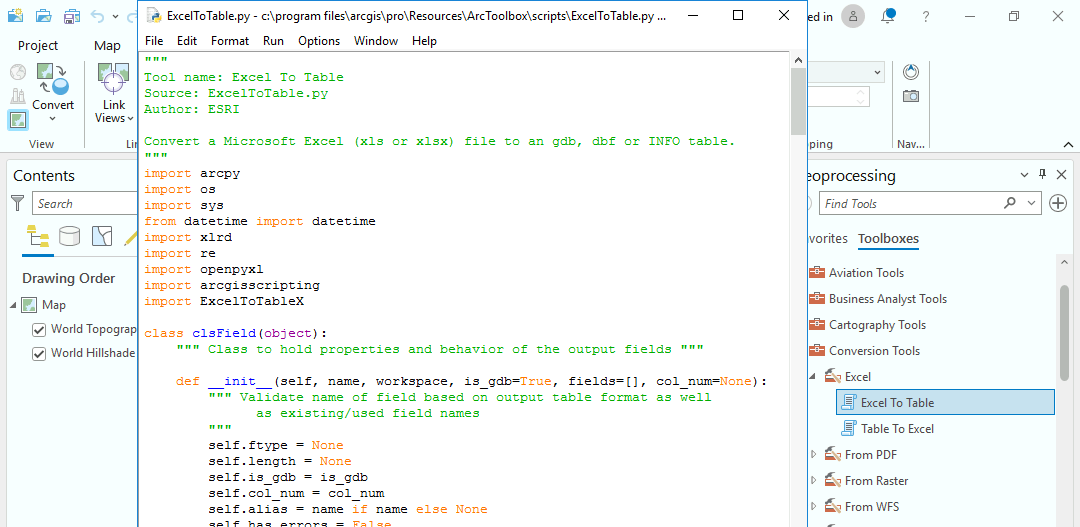This screenshot has width=1080, height=527.
Task: Click into the Contents Search box
Action: pos(85,204)
